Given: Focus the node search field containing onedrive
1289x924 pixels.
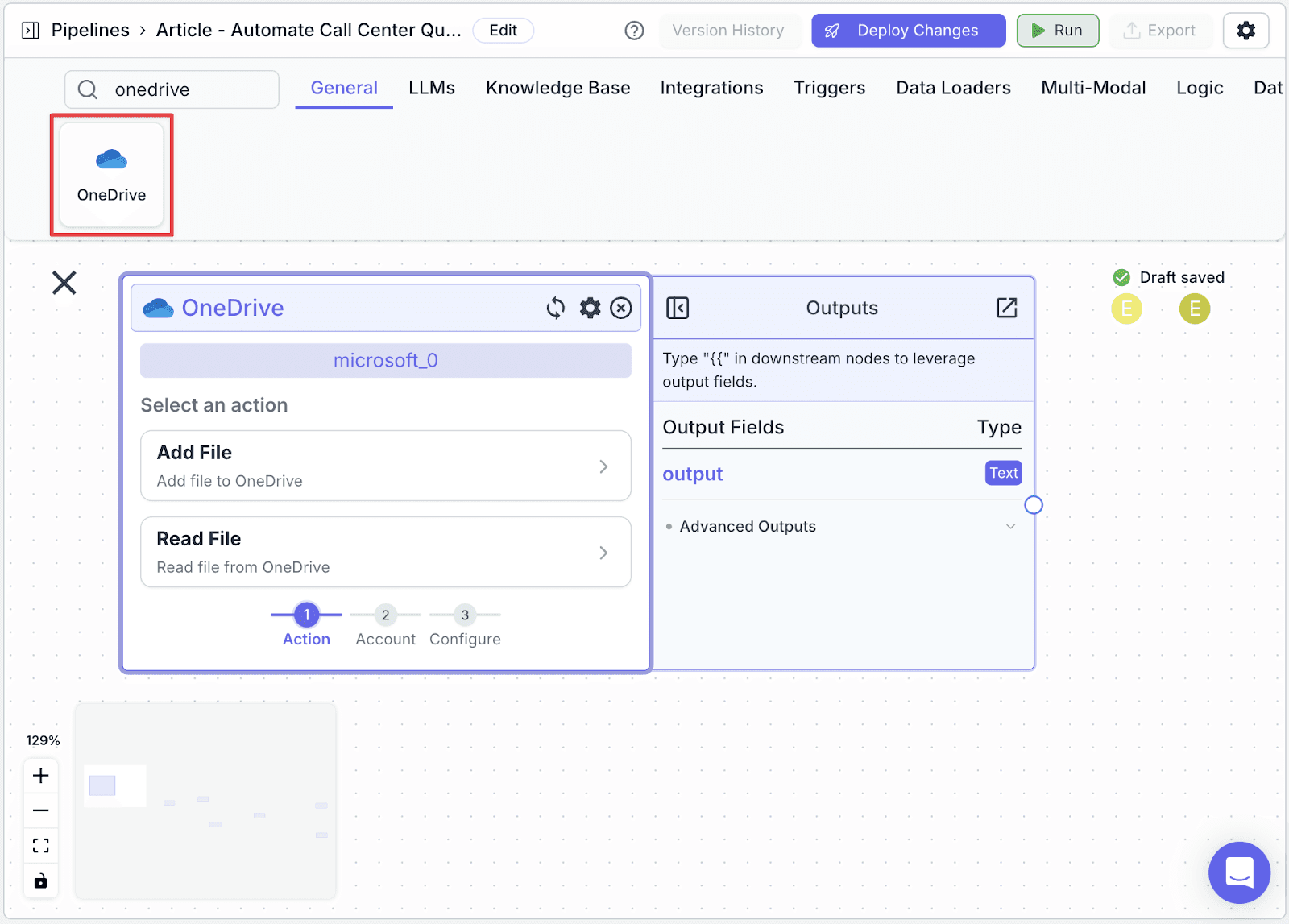Looking at the screenshot, I should click(172, 89).
